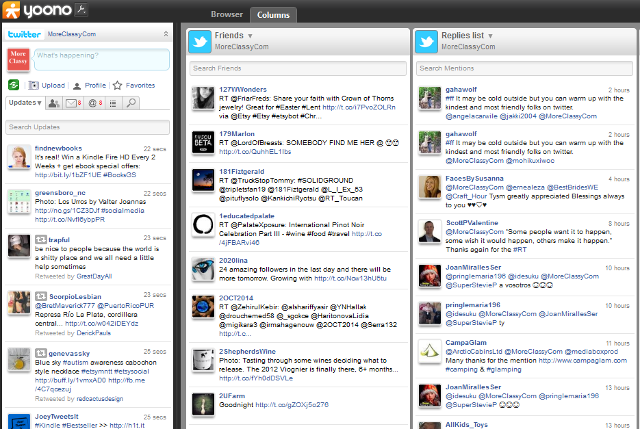Click 1educatedpalate avatar
The width and height of the screenshot is (640, 429).
tap(203, 225)
